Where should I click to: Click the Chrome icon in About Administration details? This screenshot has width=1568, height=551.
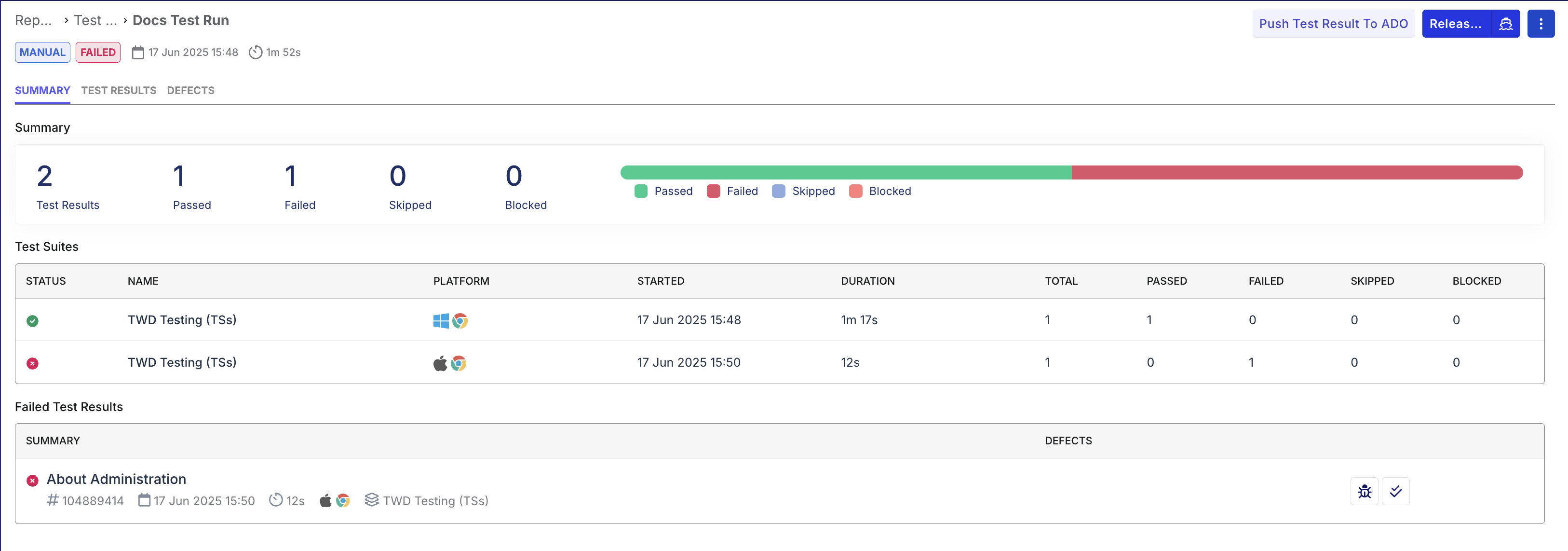point(343,500)
